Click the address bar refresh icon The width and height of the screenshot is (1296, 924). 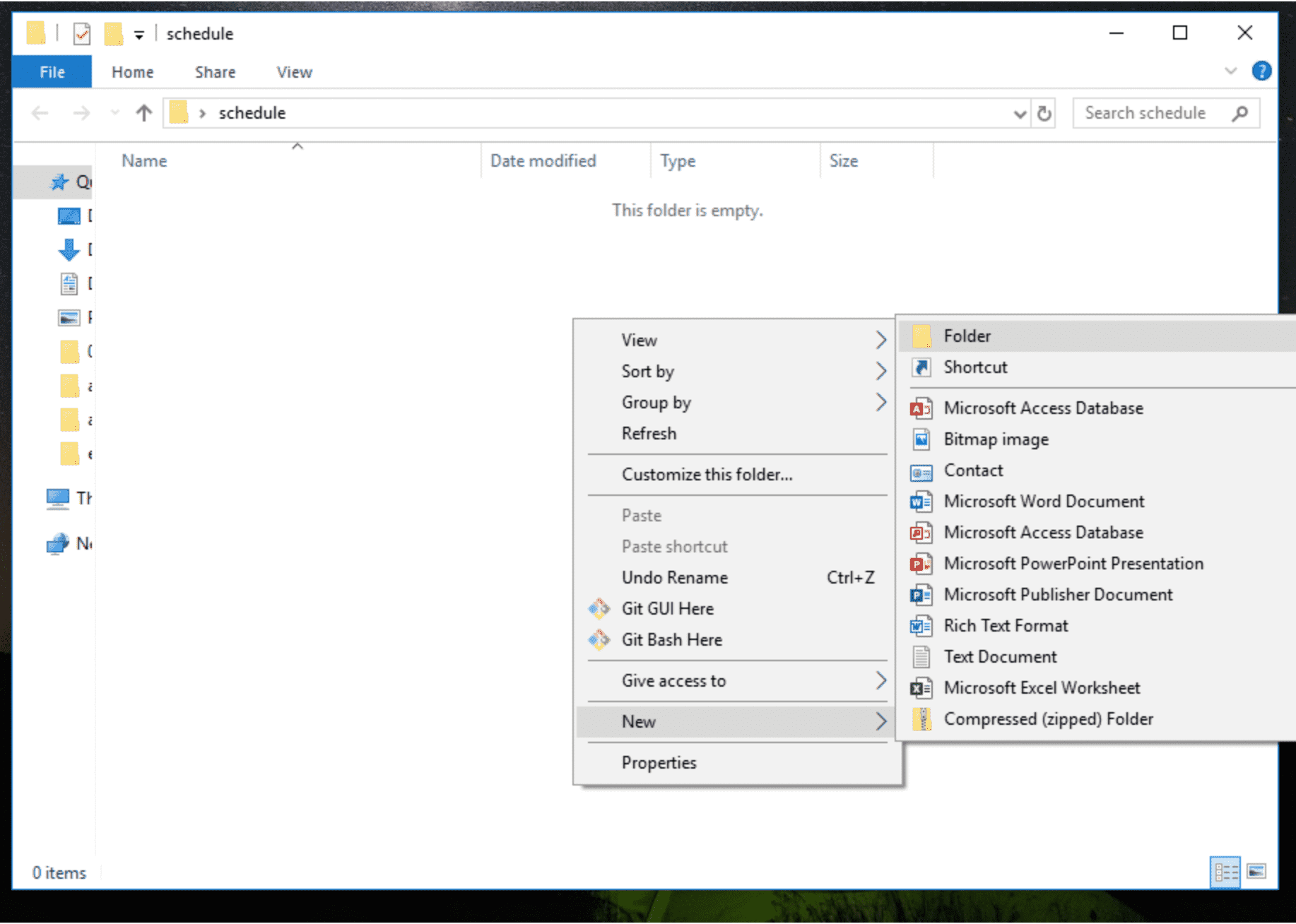1044,113
